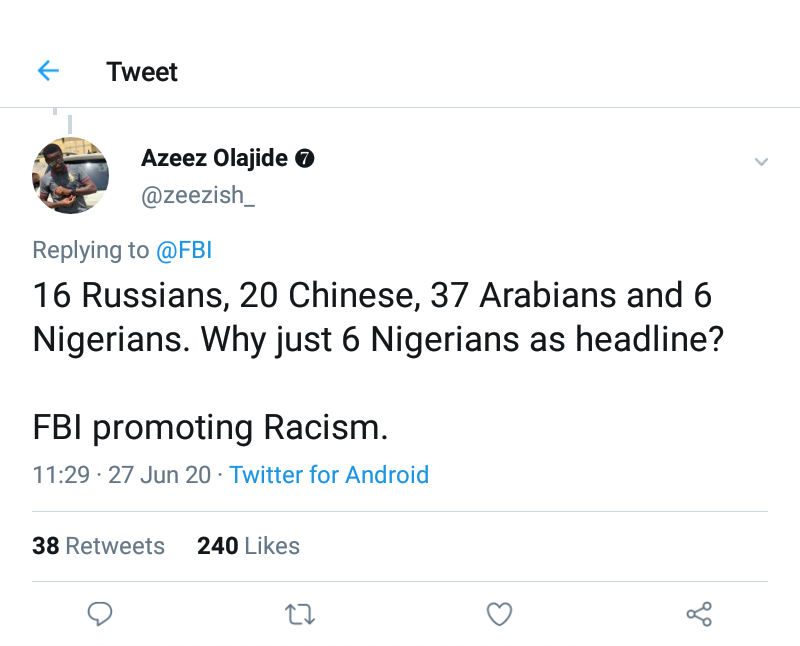The height and width of the screenshot is (646, 800).
Task: Open the @FBI profile link
Action: point(184,250)
